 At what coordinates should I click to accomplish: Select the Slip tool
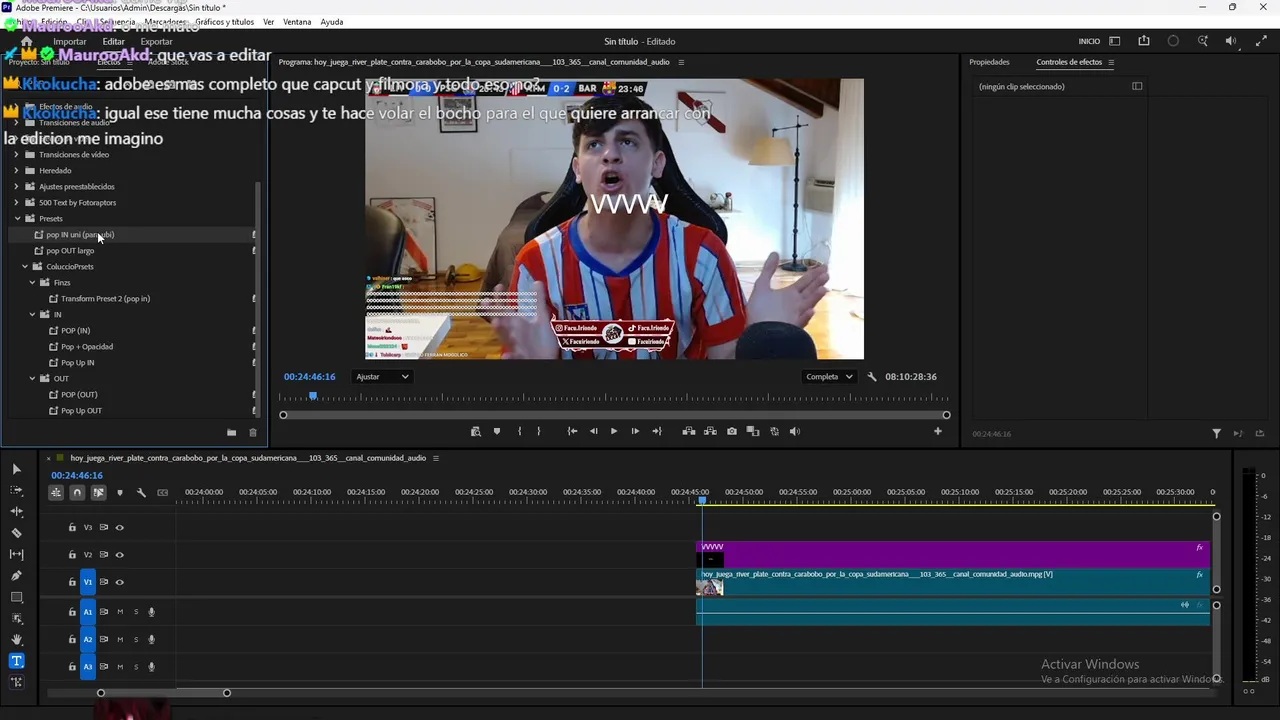pos(16,554)
